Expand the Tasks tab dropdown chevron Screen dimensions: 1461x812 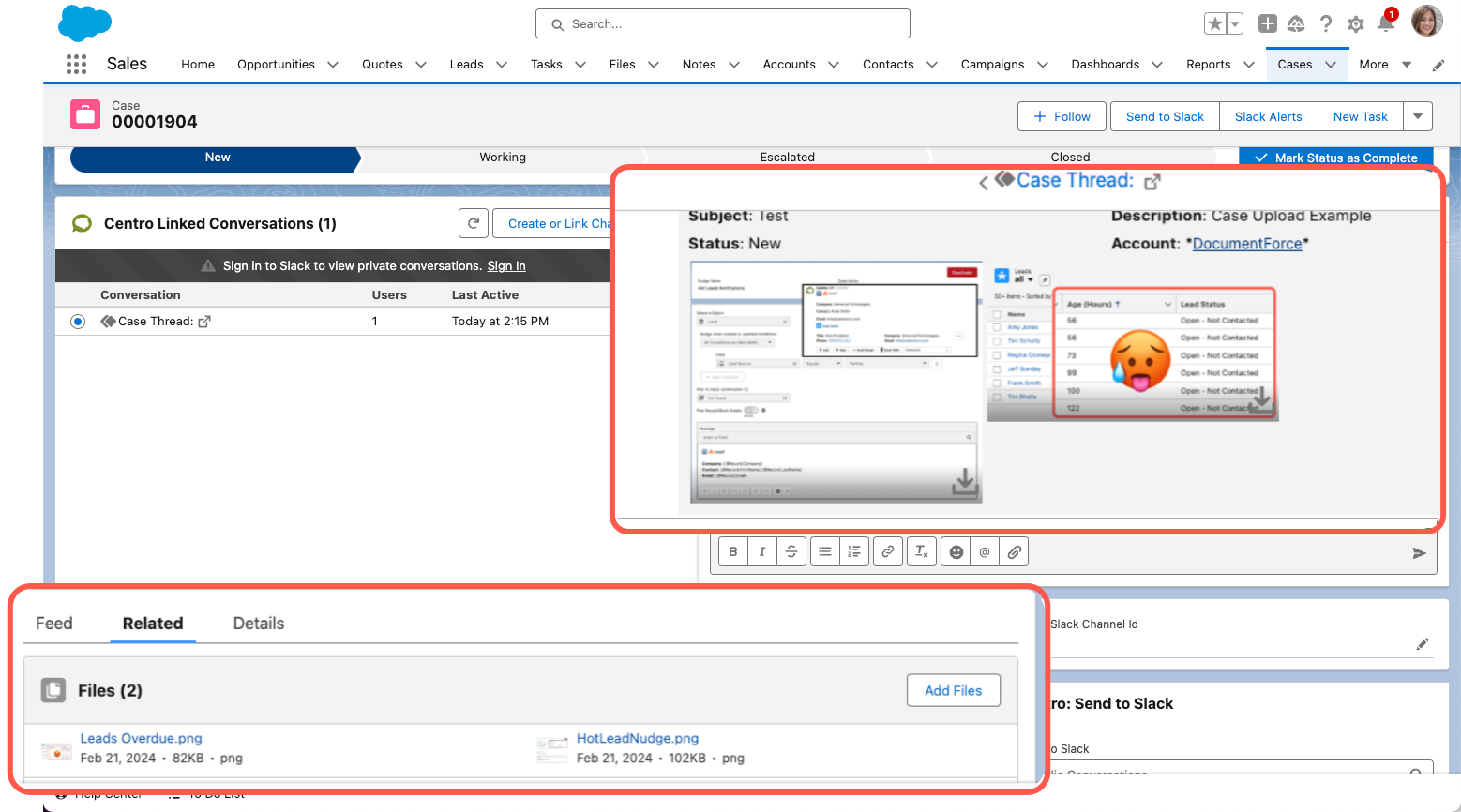click(x=580, y=65)
